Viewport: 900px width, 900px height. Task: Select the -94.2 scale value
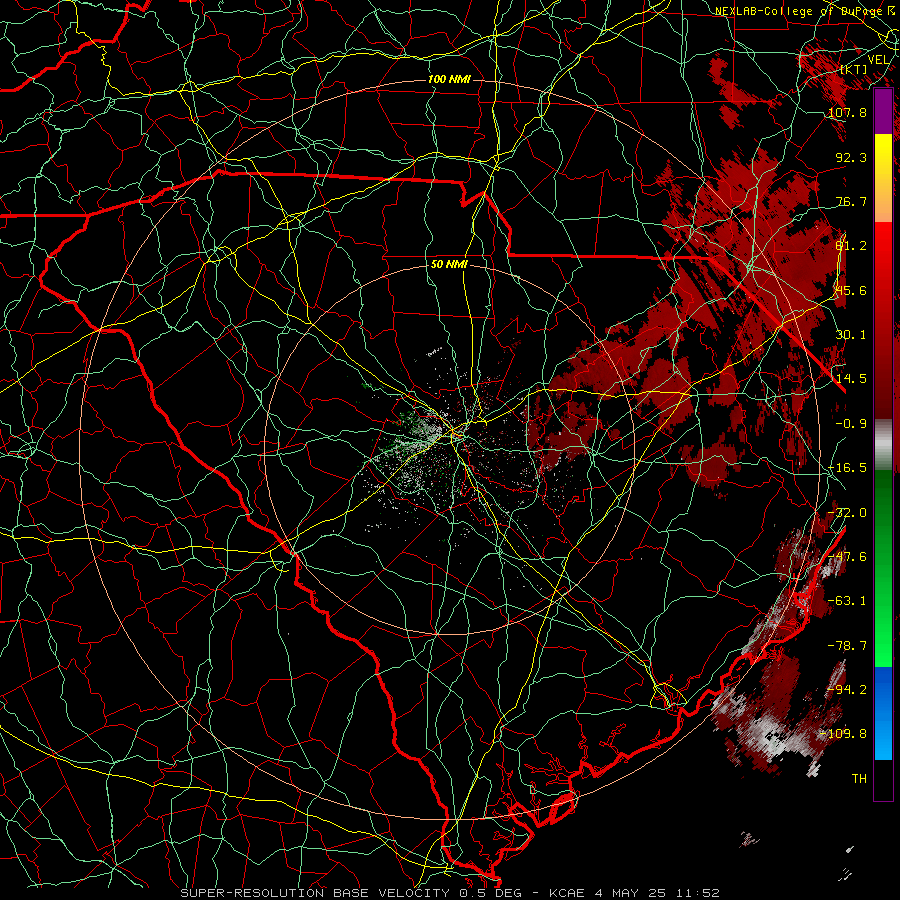(x=848, y=690)
